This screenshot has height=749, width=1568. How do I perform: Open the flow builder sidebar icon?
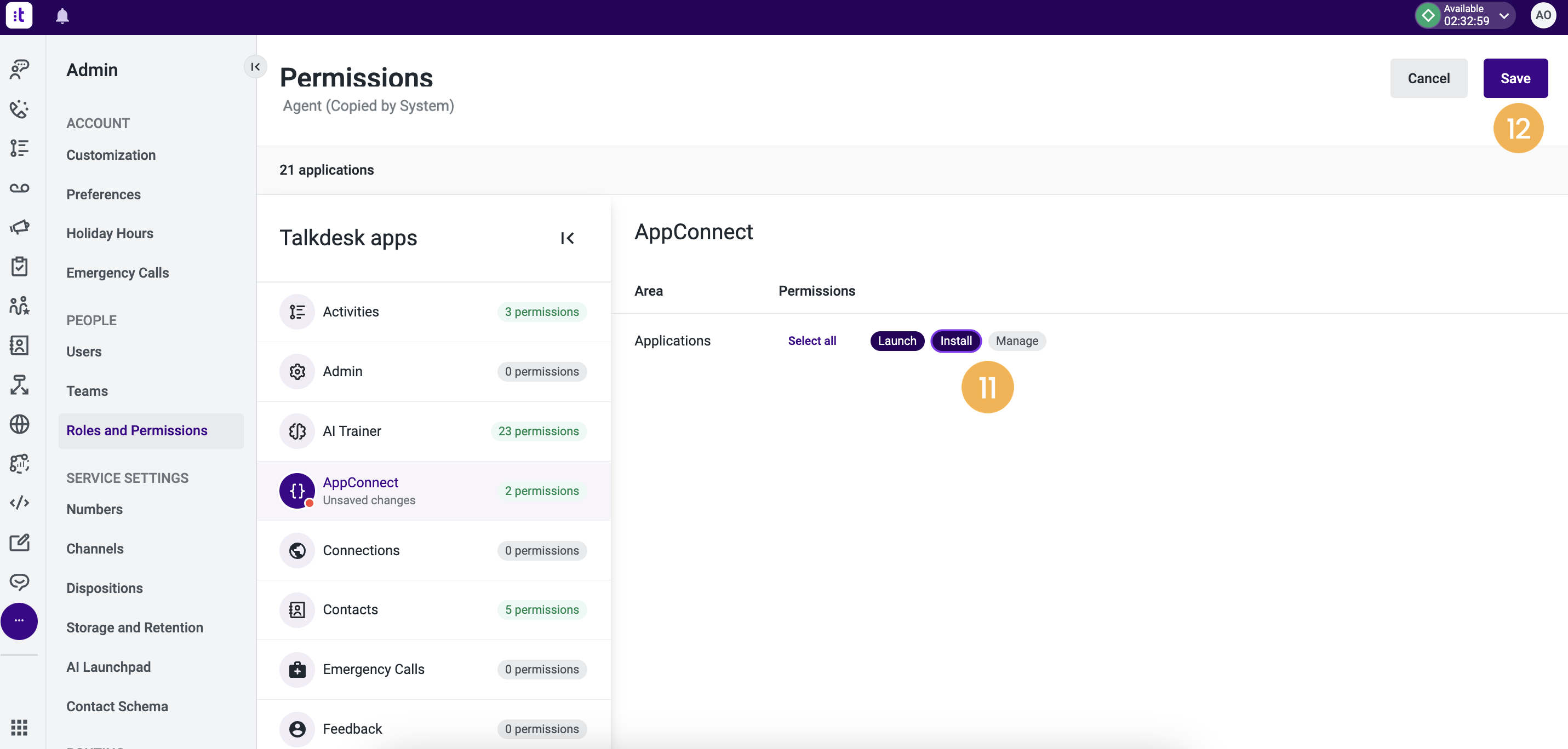pos(20,384)
